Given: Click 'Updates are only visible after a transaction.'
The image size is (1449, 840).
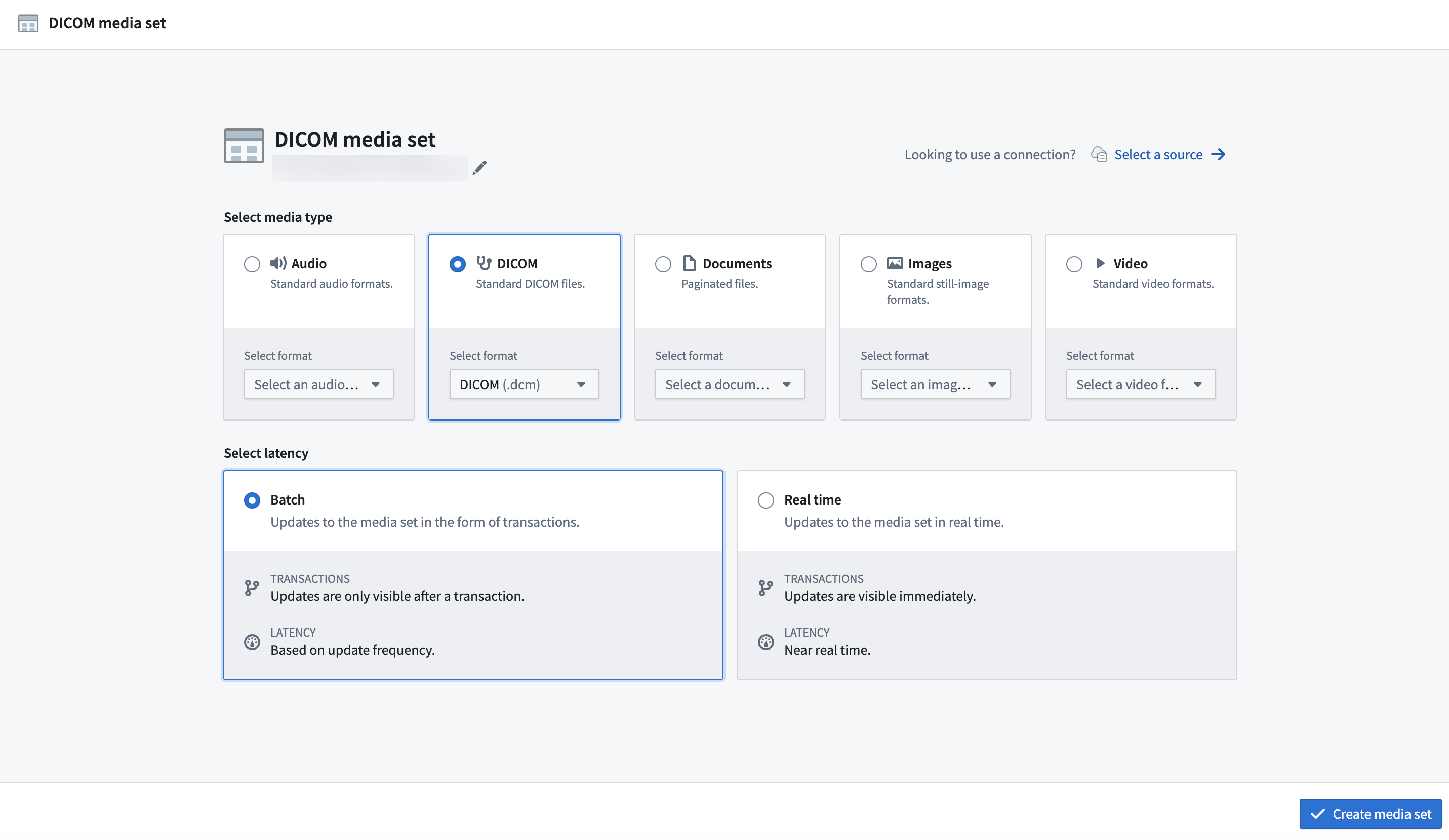Looking at the screenshot, I should point(397,596).
